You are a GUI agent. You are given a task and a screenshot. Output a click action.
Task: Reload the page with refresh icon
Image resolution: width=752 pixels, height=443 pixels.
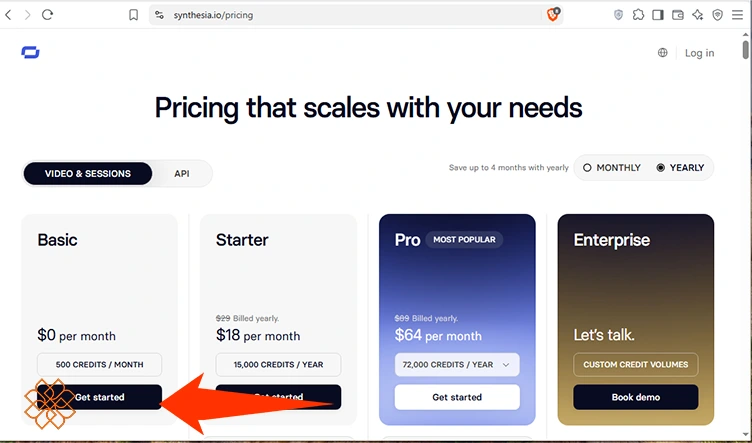point(47,15)
